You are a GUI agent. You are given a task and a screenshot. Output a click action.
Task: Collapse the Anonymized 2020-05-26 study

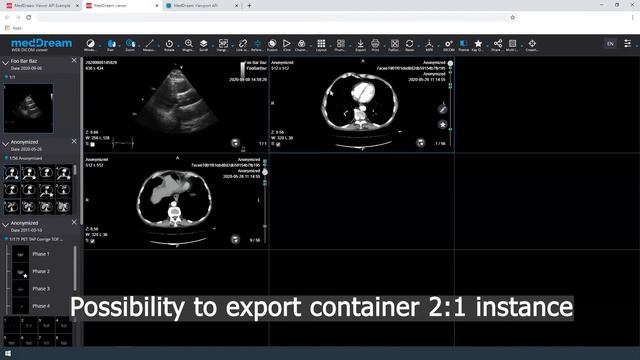click(x=5, y=144)
